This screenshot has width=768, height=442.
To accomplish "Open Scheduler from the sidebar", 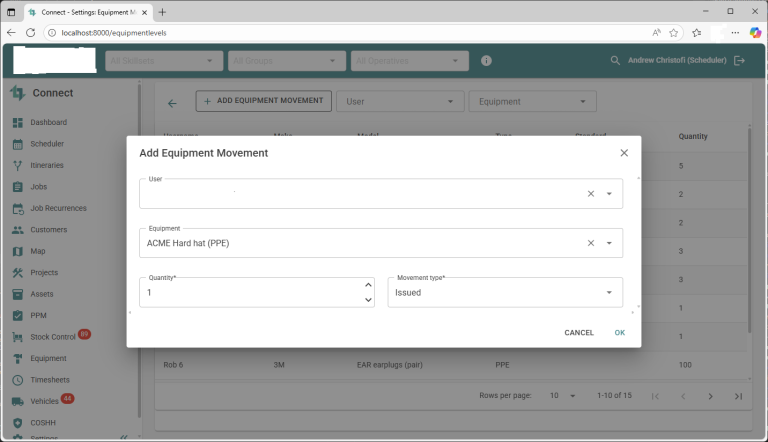I will coord(47,144).
